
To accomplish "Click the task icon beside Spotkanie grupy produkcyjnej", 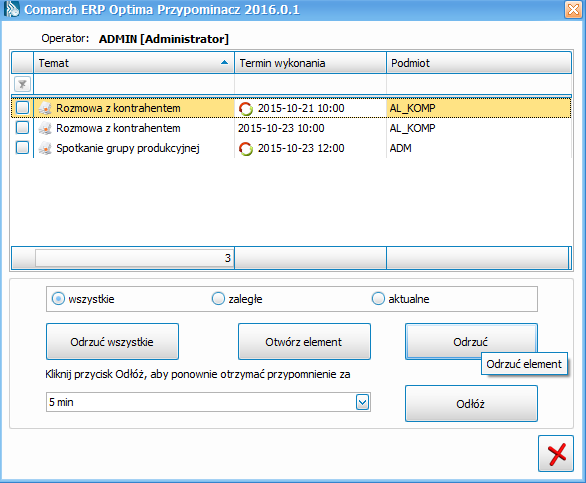I will tap(45, 148).
